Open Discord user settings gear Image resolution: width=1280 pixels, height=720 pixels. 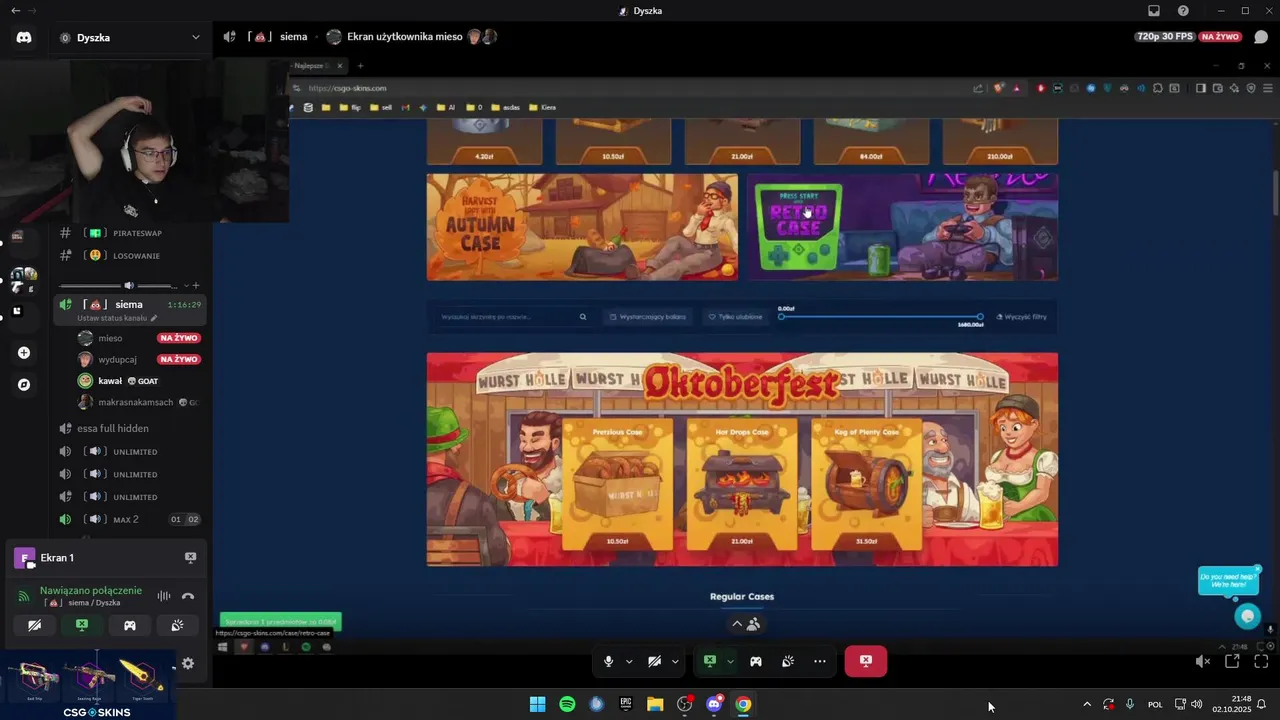pos(188,663)
